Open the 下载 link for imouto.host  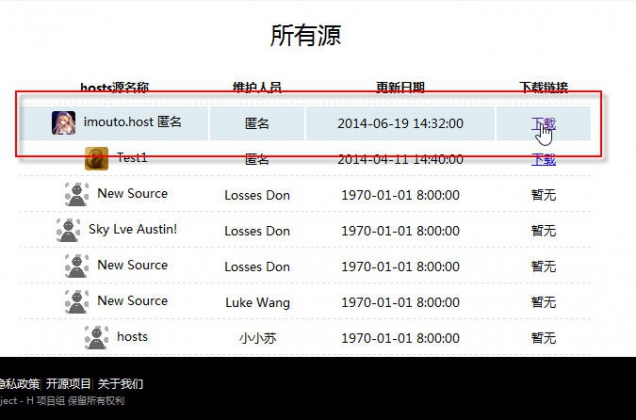tap(543, 123)
